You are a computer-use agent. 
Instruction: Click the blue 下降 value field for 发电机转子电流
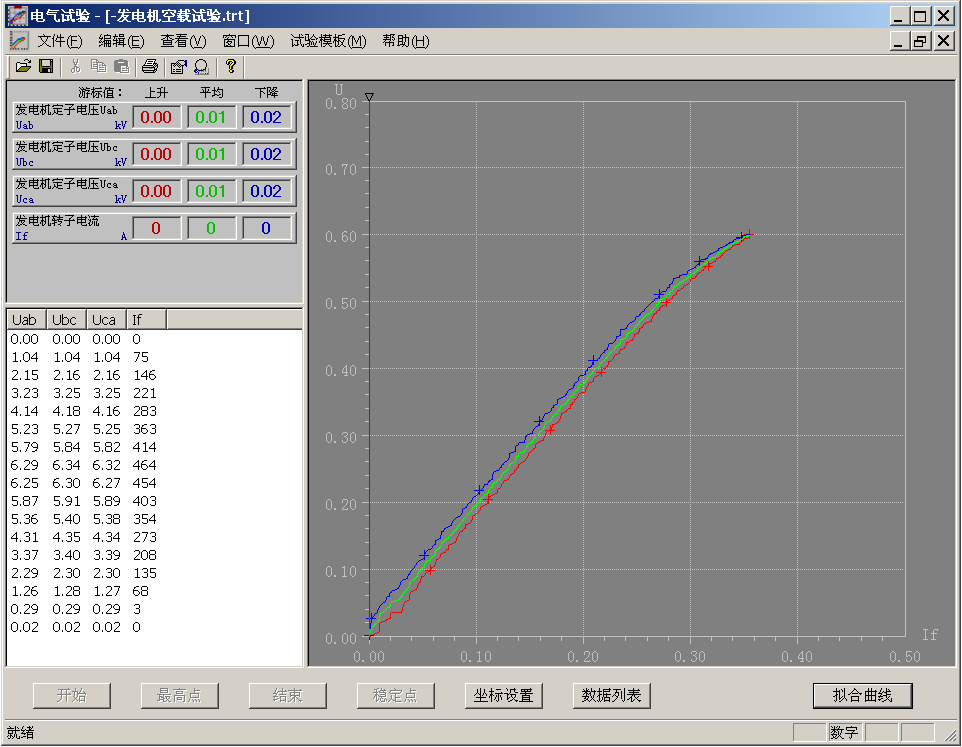pos(266,228)
